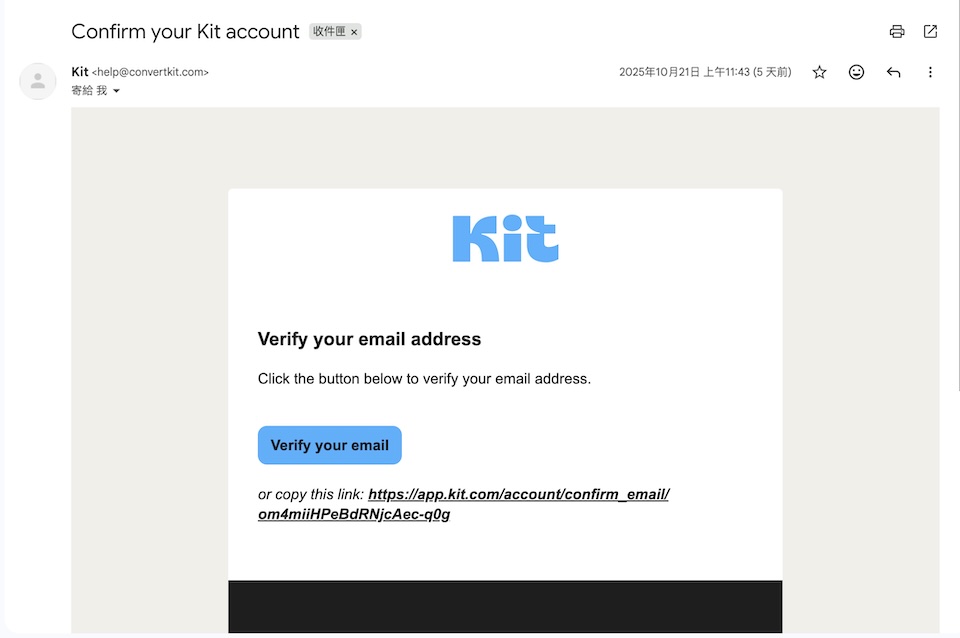Click the sender's profile avatar
Image resolution: width=960 pixels, height=638 pixels.
click(x=38, y=81)
